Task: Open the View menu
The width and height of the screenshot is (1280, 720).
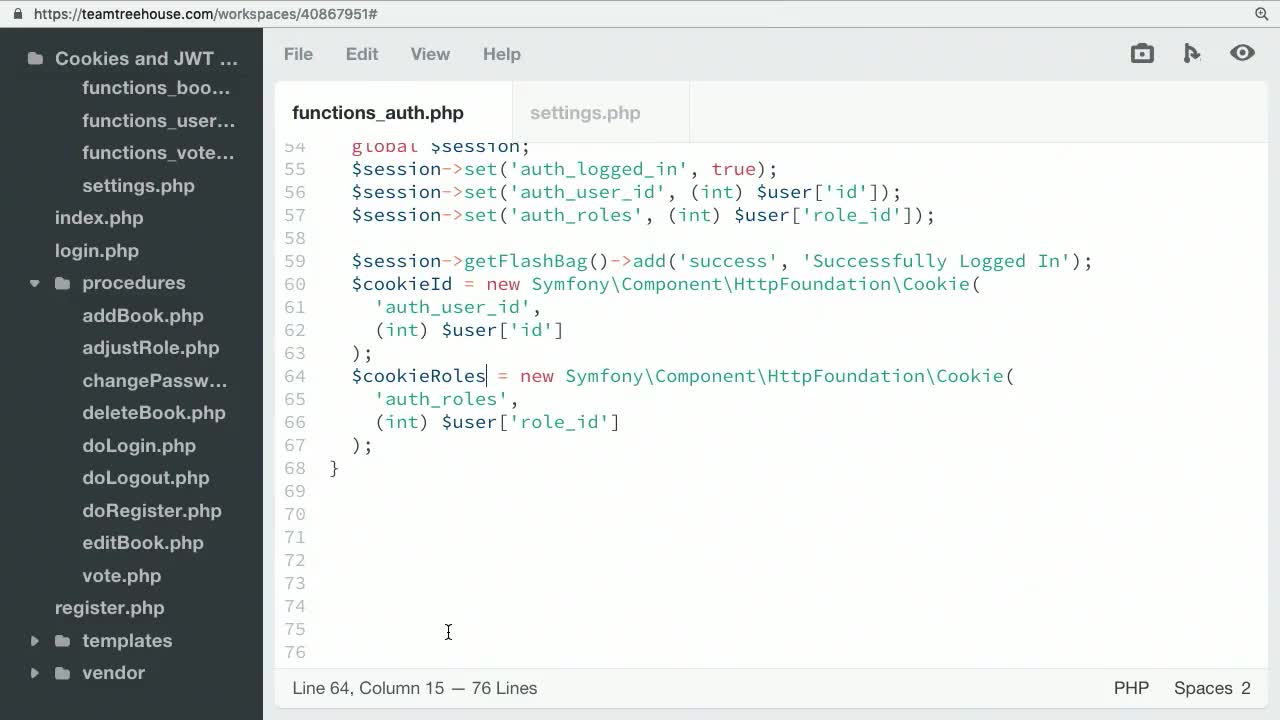Action: pyautogui.click(x=430, y=54)
